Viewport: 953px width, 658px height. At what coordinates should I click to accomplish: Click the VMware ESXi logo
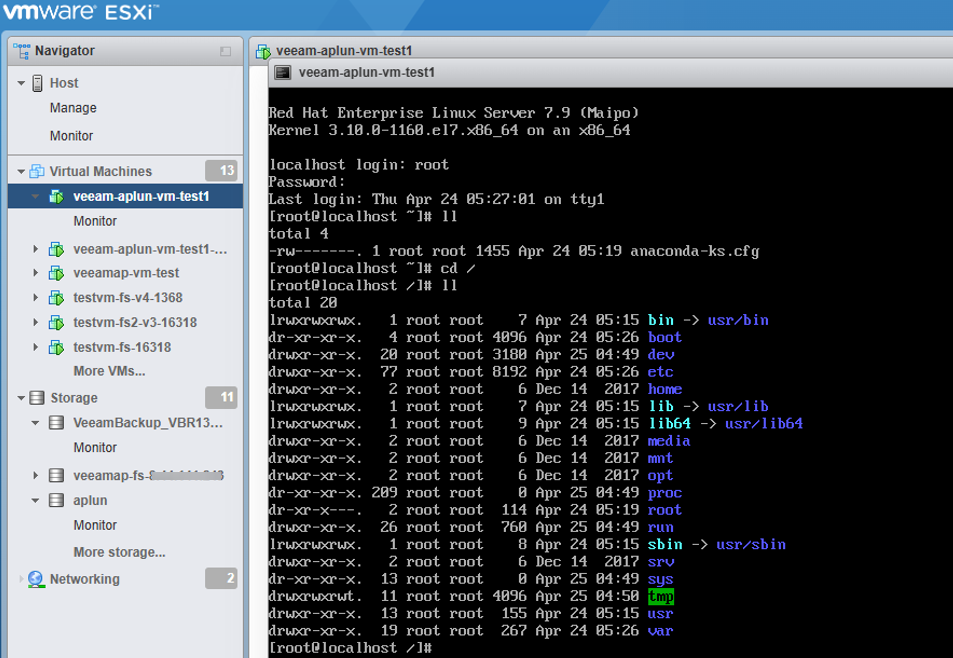pos(81,12)
